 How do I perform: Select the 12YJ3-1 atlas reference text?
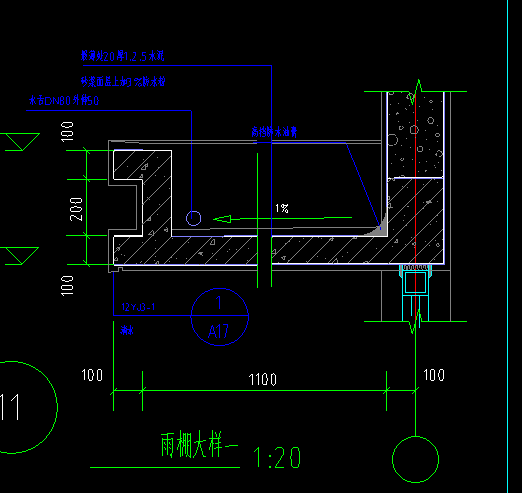[138, 307]
